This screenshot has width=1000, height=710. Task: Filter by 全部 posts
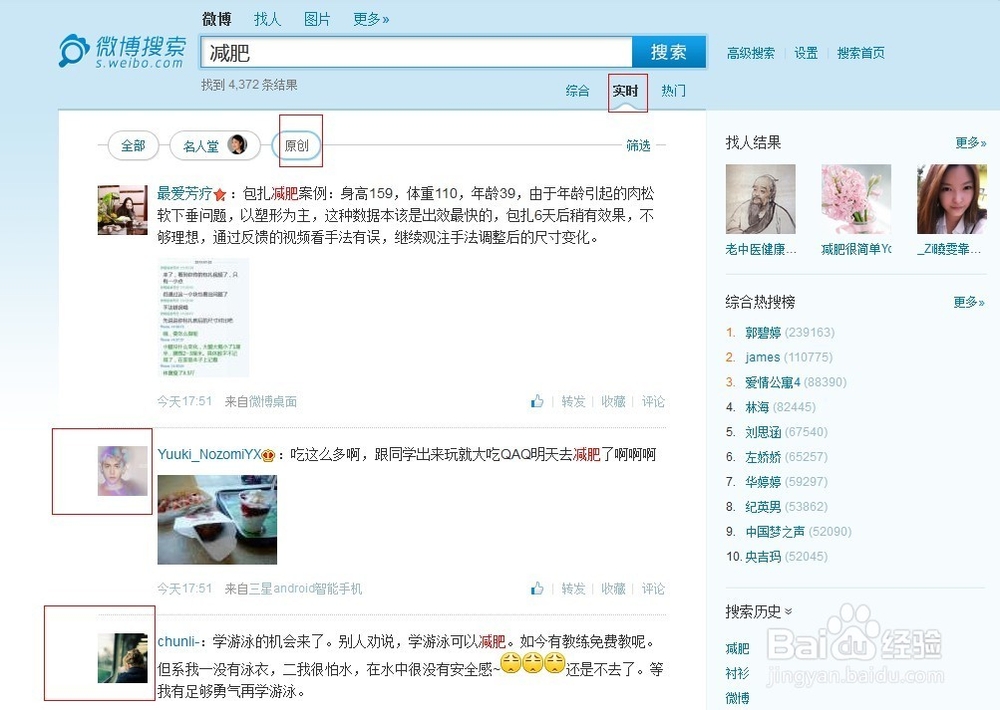pos(133,145)
